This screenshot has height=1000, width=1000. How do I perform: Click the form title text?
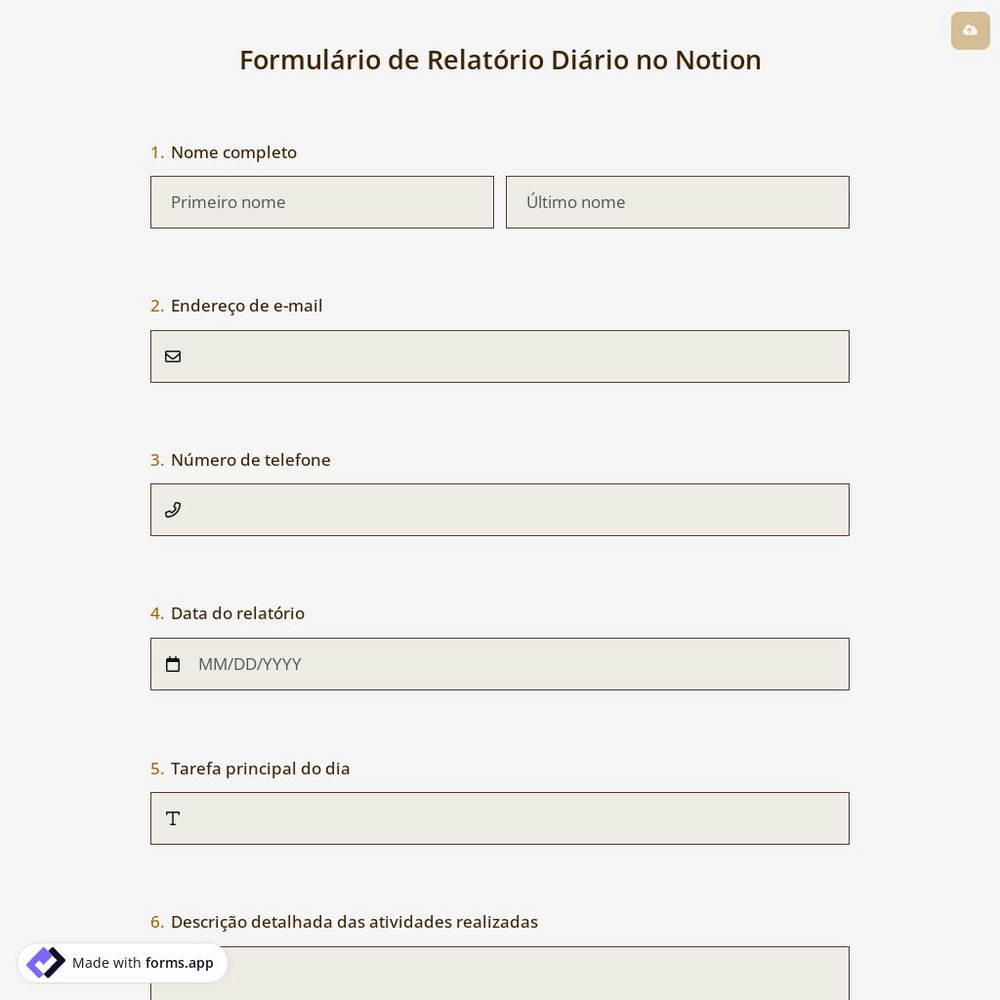click(500, 59)
